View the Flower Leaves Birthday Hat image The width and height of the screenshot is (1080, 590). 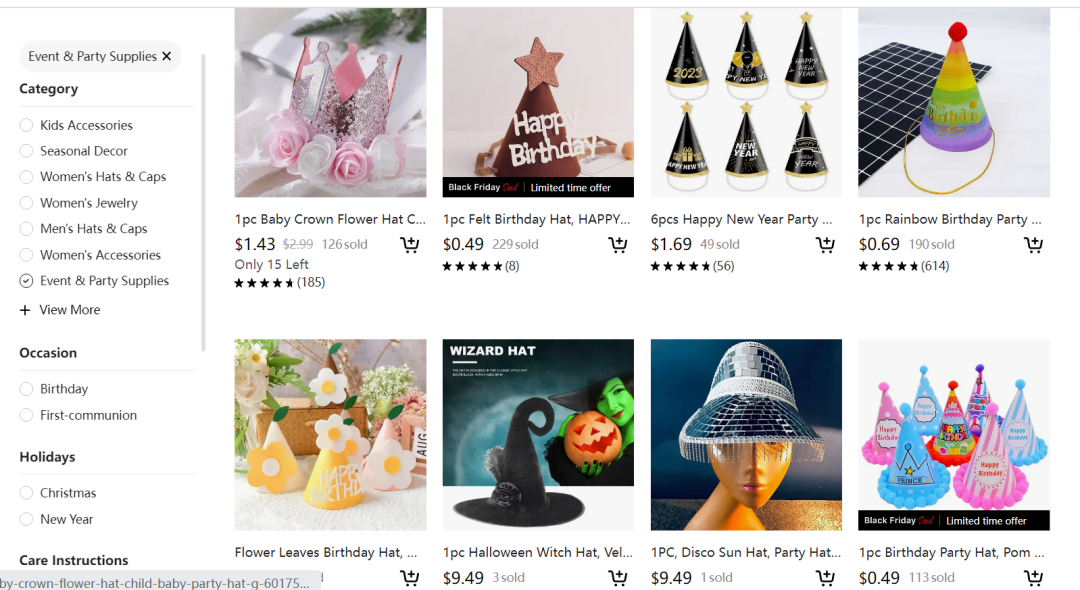point(330,434)
